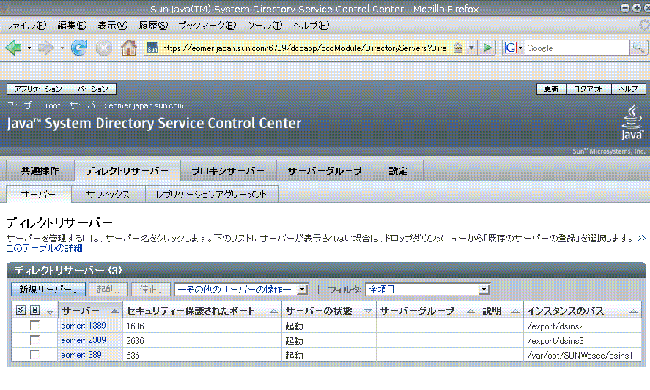Click the Google search engine G icon
The width and height of the screenshot is (650, 390).
point(510,48)
